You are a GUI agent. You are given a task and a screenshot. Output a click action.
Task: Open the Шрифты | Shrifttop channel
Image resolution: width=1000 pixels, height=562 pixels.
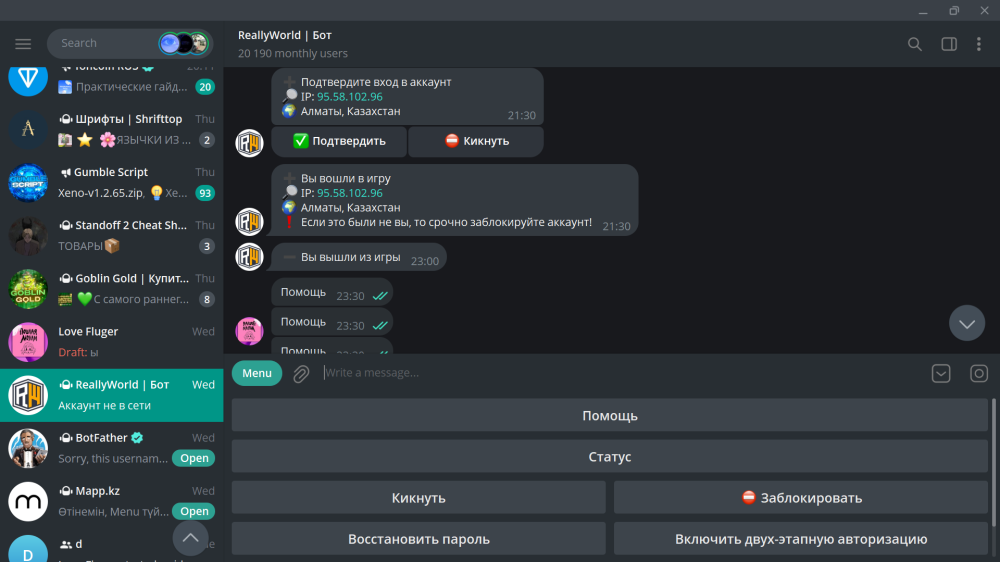[112, 129]
